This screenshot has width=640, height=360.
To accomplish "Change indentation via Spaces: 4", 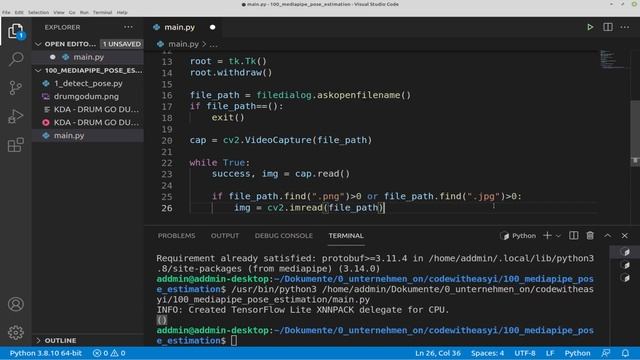I will (x=487, y=353).
